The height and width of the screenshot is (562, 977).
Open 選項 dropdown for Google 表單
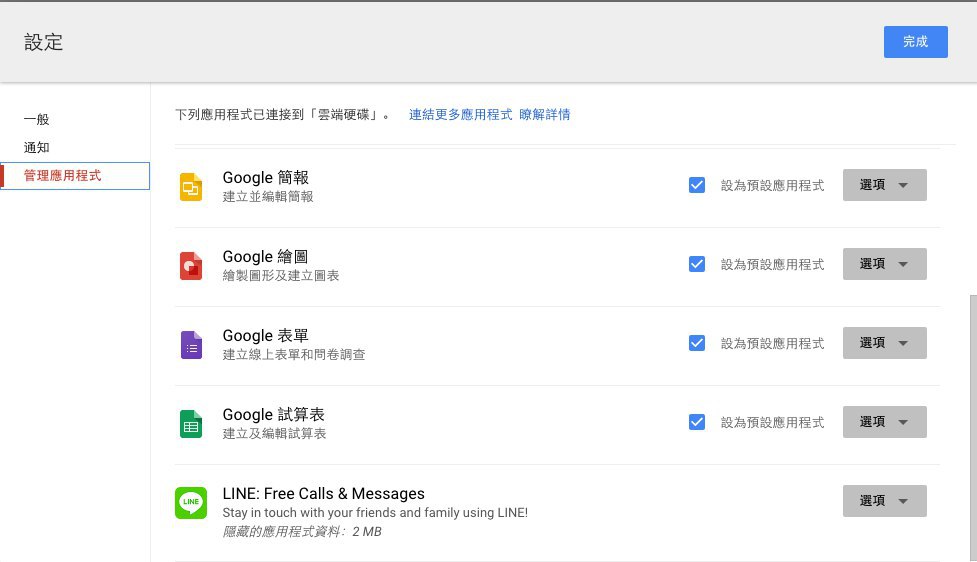(884, 343)
